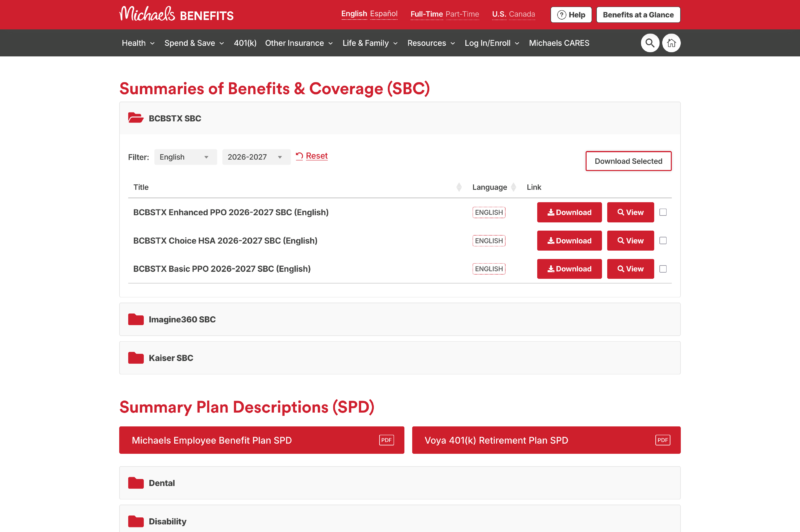Click 'BCBSTX Enhanced PPO 2026-2027 SBC (English)' title

231,212
